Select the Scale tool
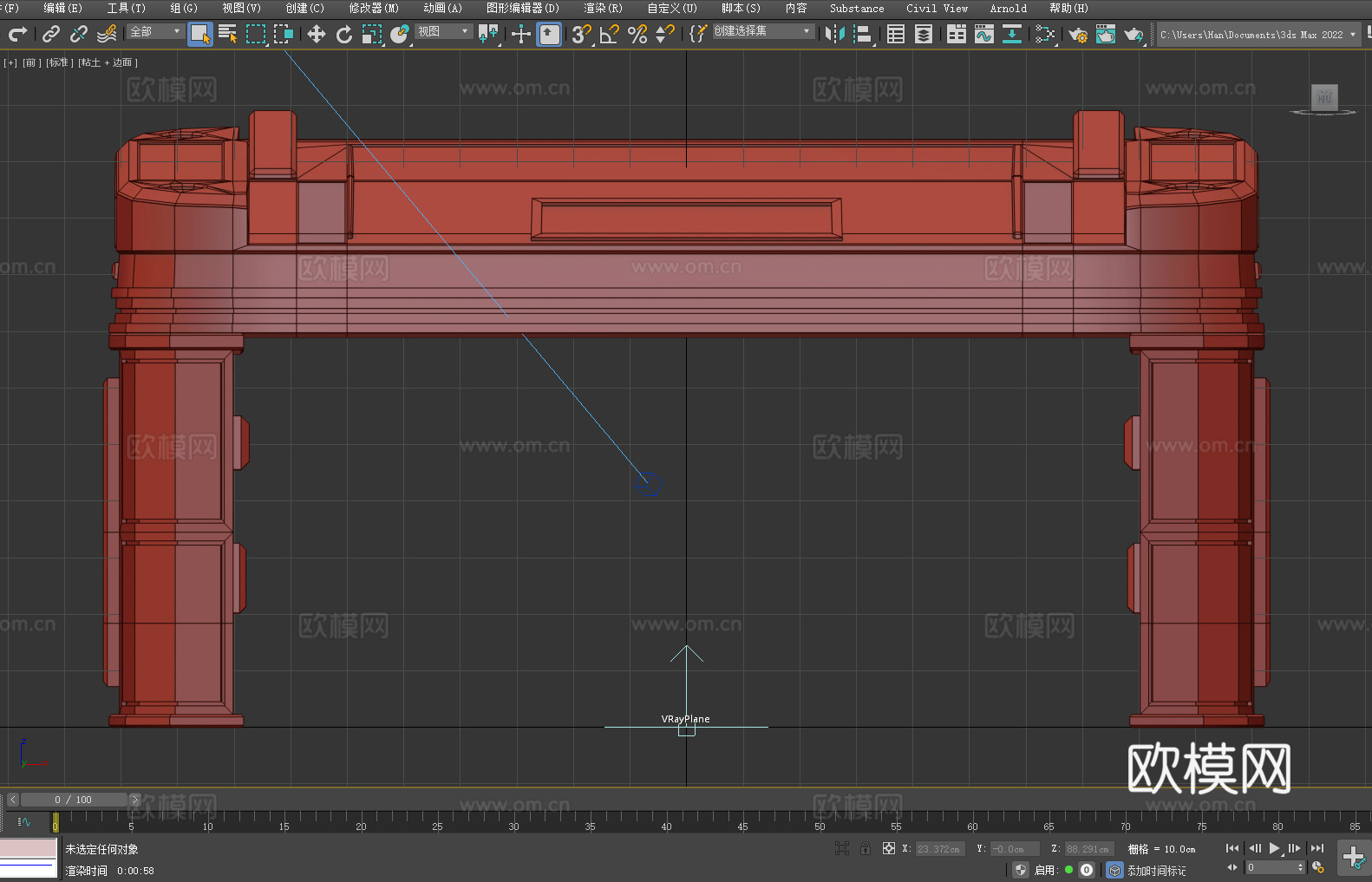Image resolution: width=1372 pixels, height=882 pixels. pos(372,34)
